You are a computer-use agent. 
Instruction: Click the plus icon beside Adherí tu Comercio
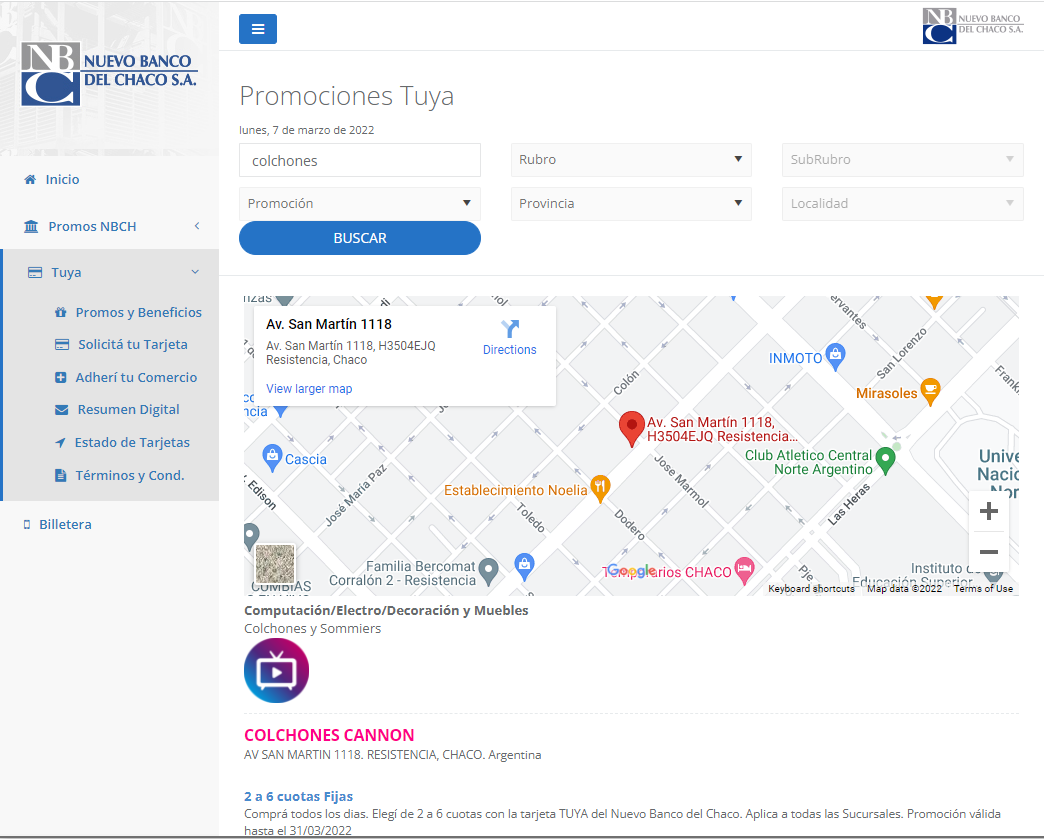(x=61, y=377)
